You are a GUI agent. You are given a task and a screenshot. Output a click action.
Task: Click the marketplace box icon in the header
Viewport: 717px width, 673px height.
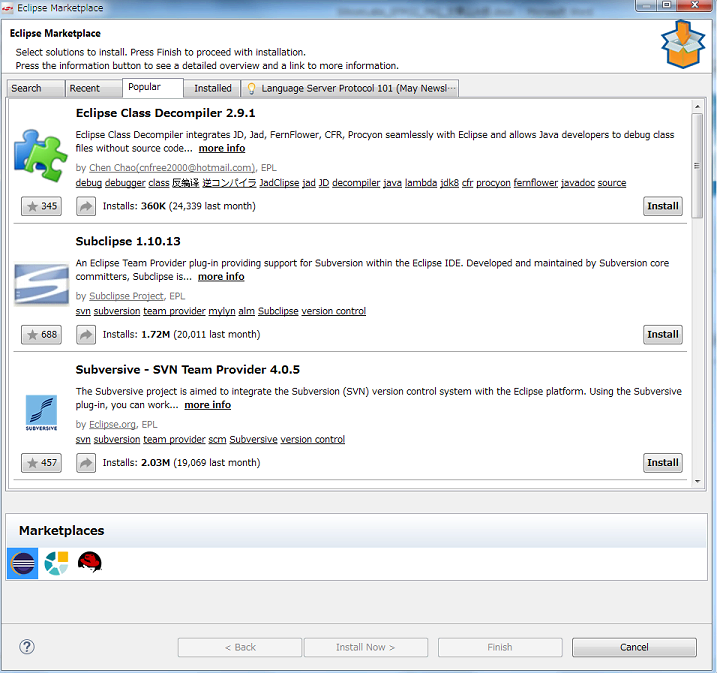coord(683,44)
